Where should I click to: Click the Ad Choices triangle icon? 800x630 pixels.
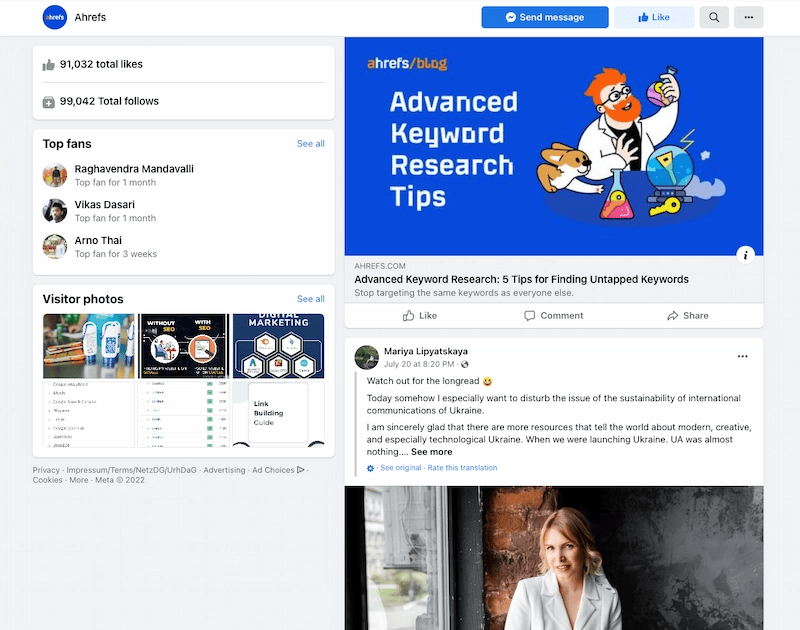point(301,470)
